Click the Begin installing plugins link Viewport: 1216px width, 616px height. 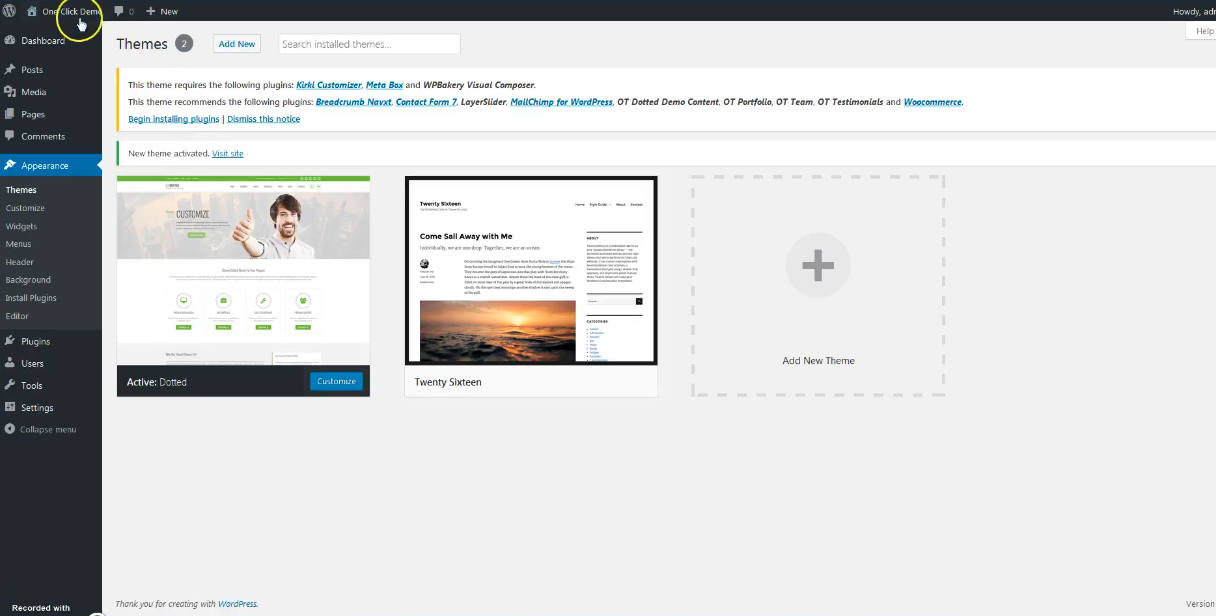(173, 119)
